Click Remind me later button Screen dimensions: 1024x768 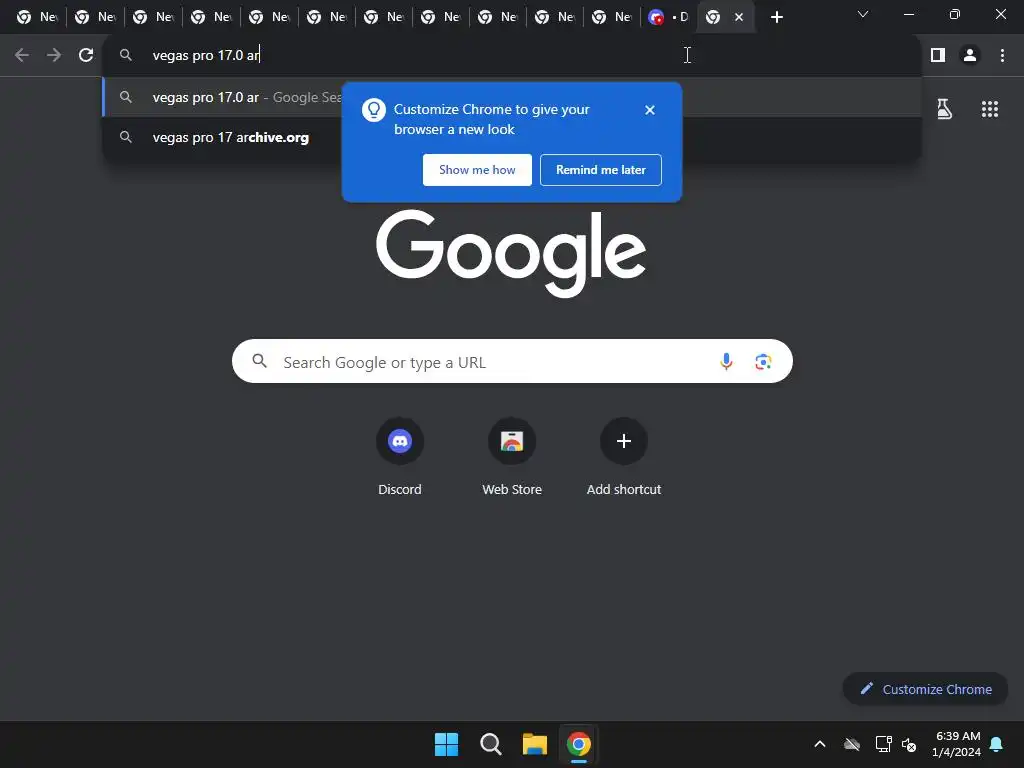(601, 170)
